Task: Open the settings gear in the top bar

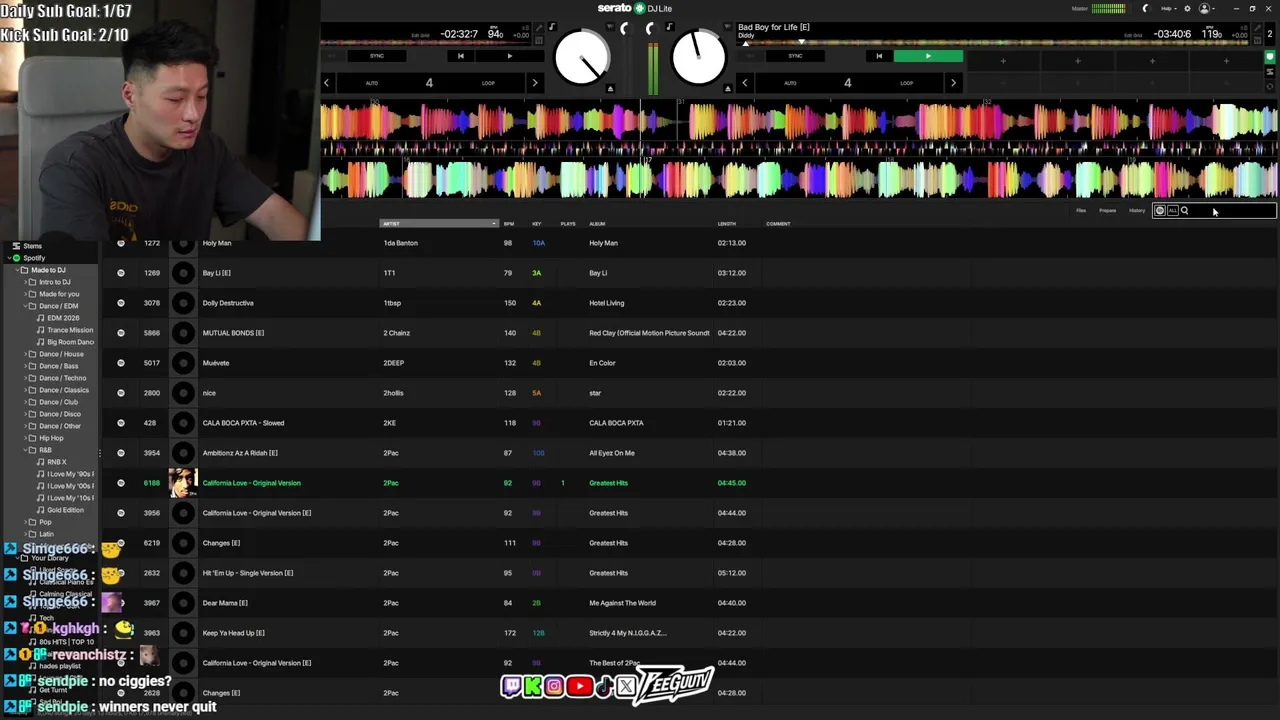Action: pyautogui.click(x=1187, y=8)
